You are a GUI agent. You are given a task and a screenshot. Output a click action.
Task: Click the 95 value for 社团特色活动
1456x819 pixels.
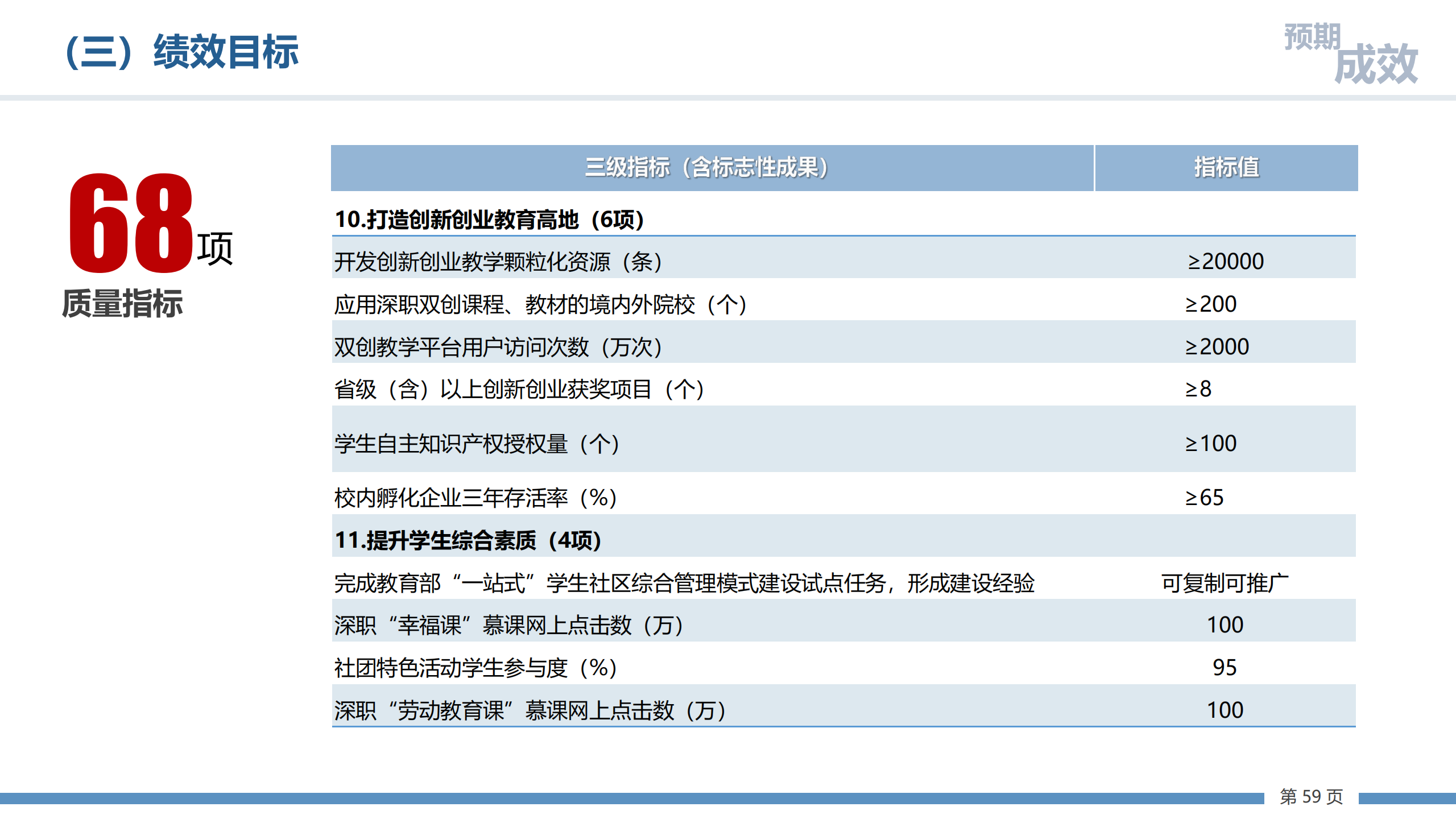click(1224, 668)
